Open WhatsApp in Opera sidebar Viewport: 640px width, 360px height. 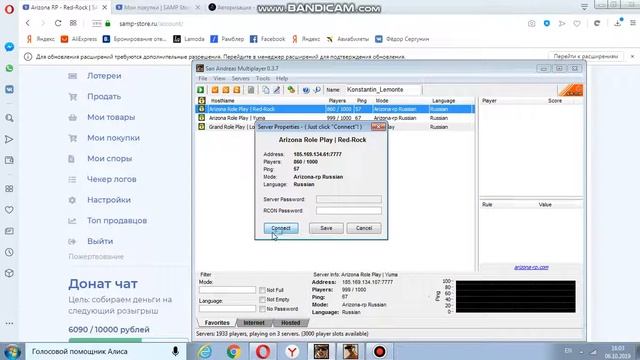9,68
